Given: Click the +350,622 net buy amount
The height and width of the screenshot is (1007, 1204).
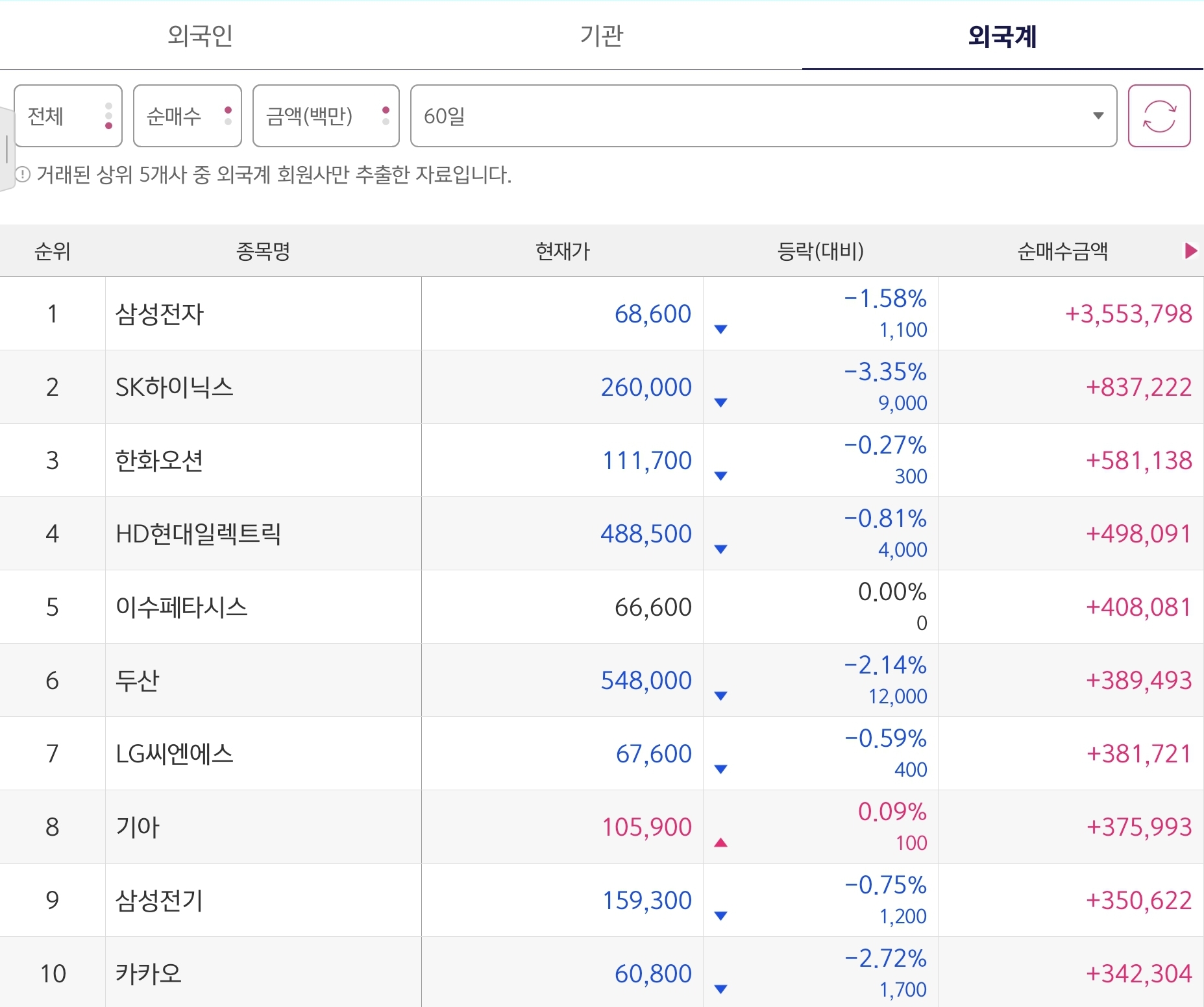Looking at the screenshot, I should pyautogui.click(x=1139, y=901).
